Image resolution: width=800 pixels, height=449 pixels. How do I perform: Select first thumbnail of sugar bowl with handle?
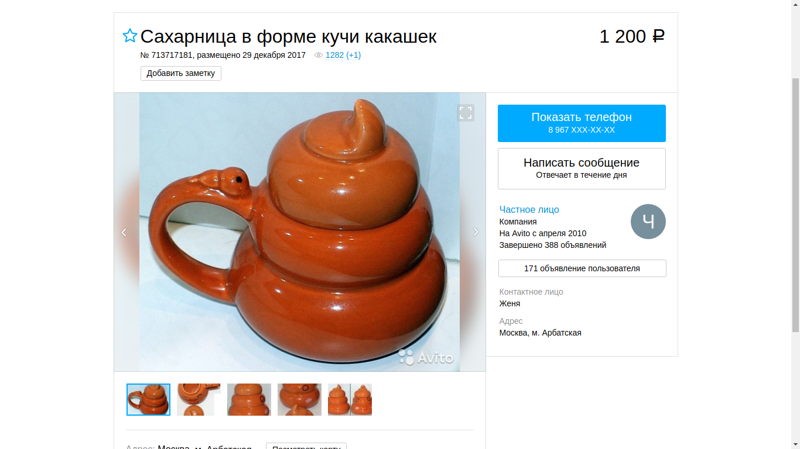(148, 400)
